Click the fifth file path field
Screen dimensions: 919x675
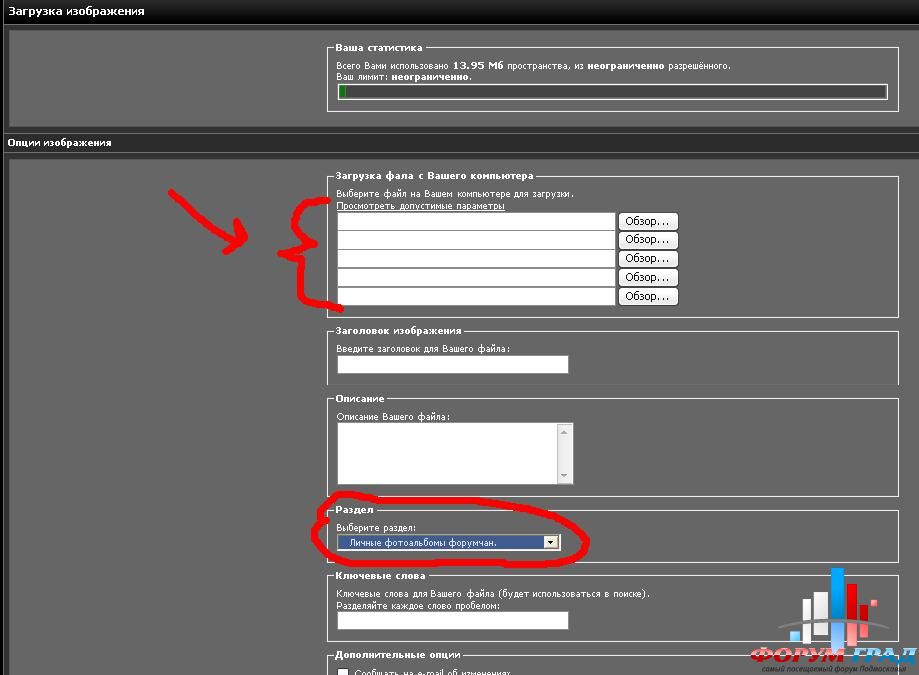tap(476, 297)
